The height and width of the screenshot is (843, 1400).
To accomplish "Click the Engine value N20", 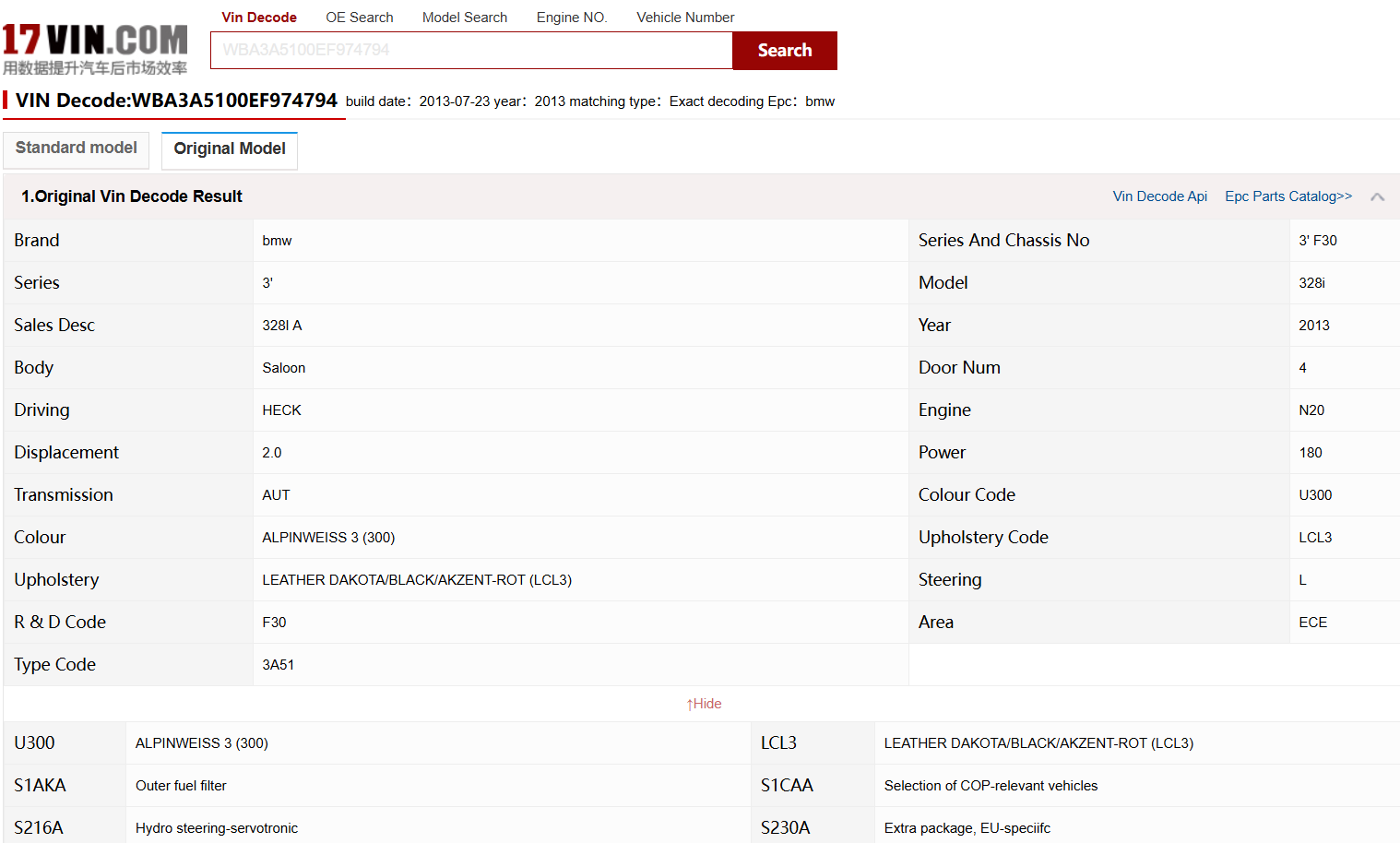I will (x=1311, y=410).
